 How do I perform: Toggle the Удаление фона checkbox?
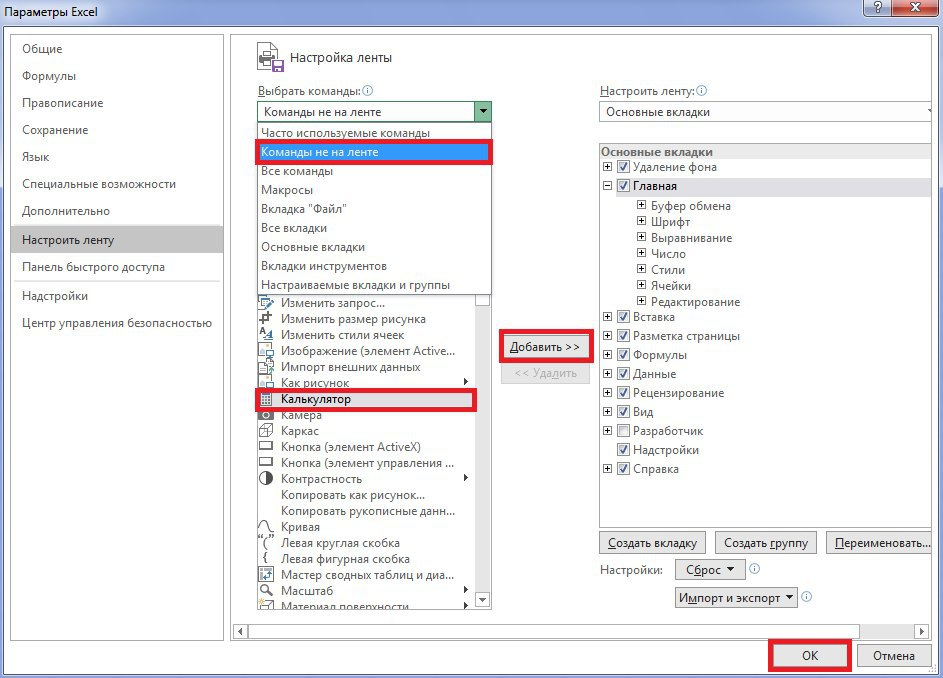(624, 167)
